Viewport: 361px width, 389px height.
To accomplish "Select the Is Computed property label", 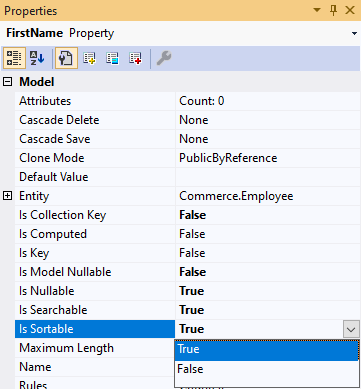I will click(x=53, y=234).
